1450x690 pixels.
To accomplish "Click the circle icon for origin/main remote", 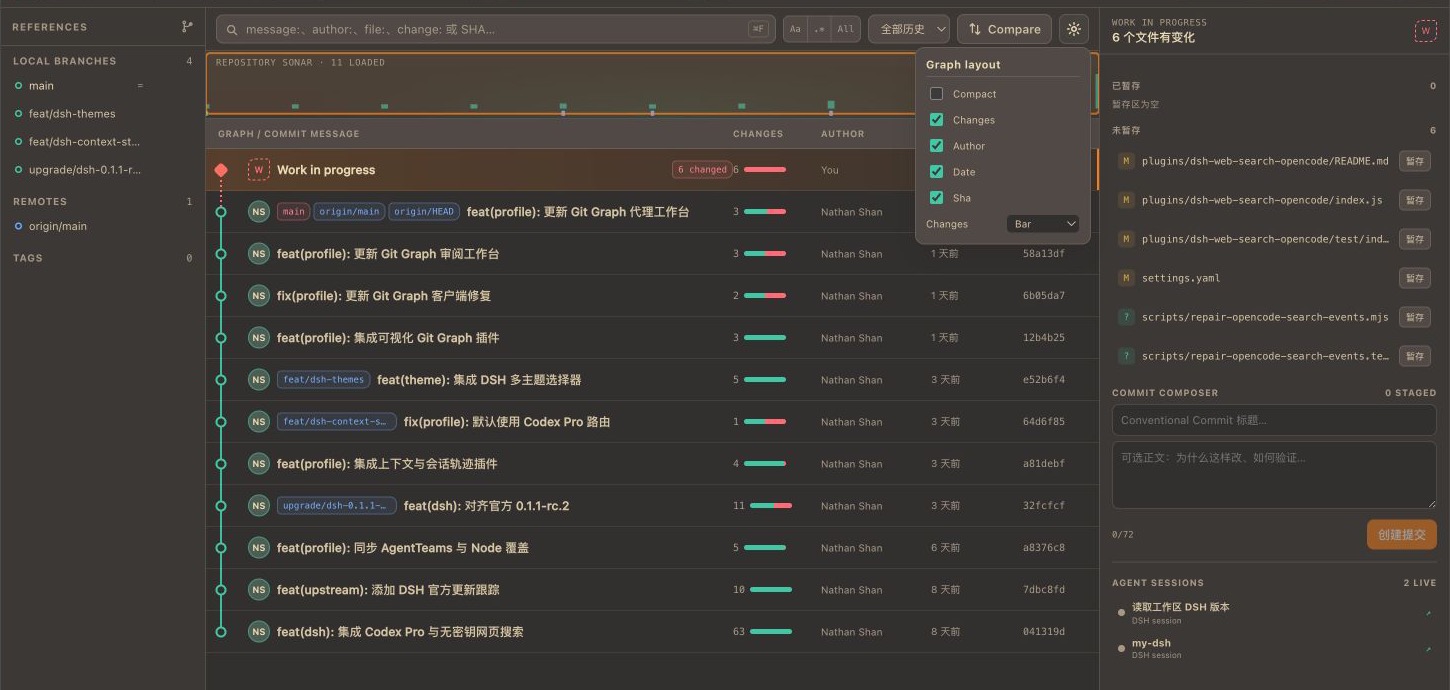I will (x=18, y=226).
